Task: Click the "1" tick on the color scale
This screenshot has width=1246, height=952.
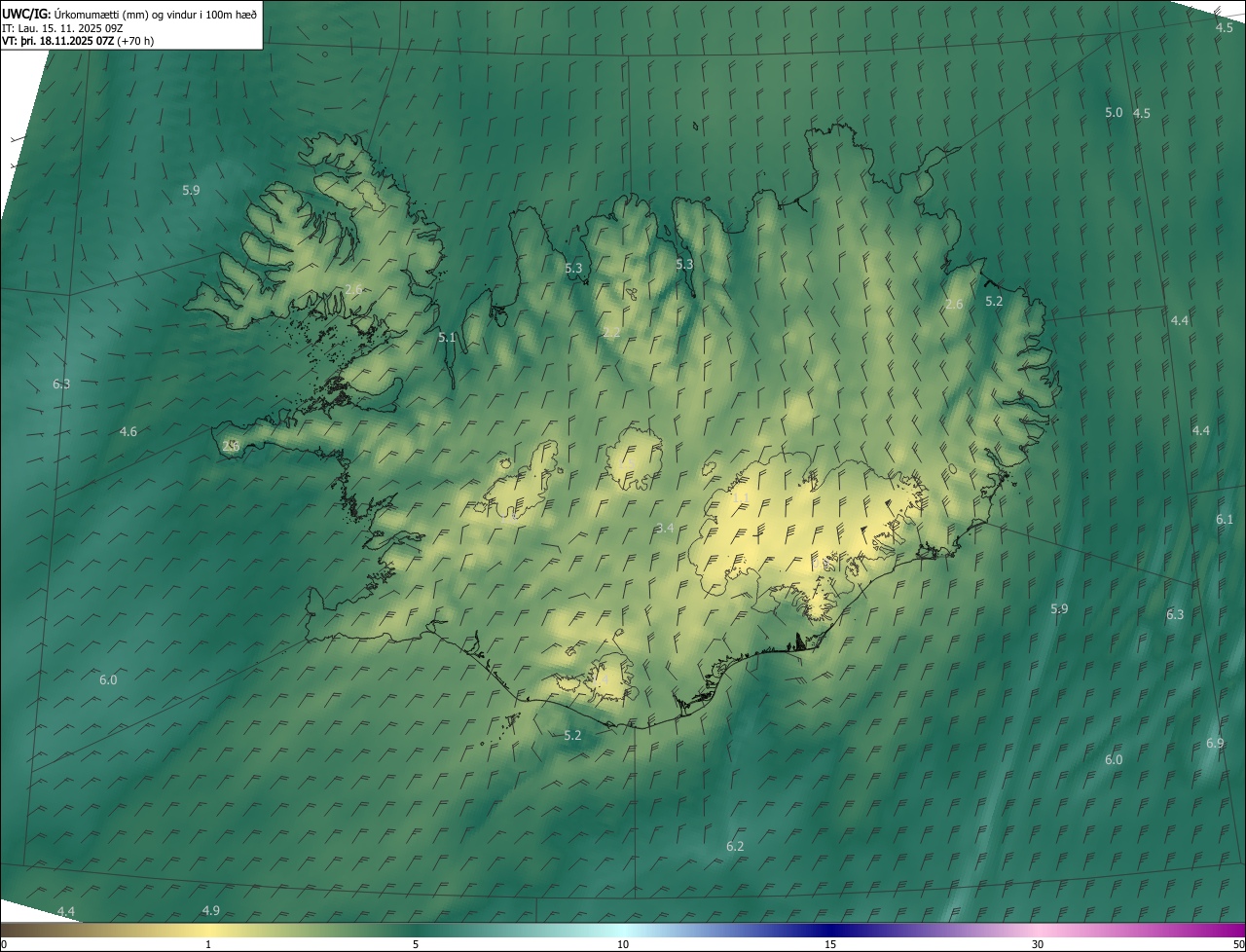Action: (x=208, y=944)
